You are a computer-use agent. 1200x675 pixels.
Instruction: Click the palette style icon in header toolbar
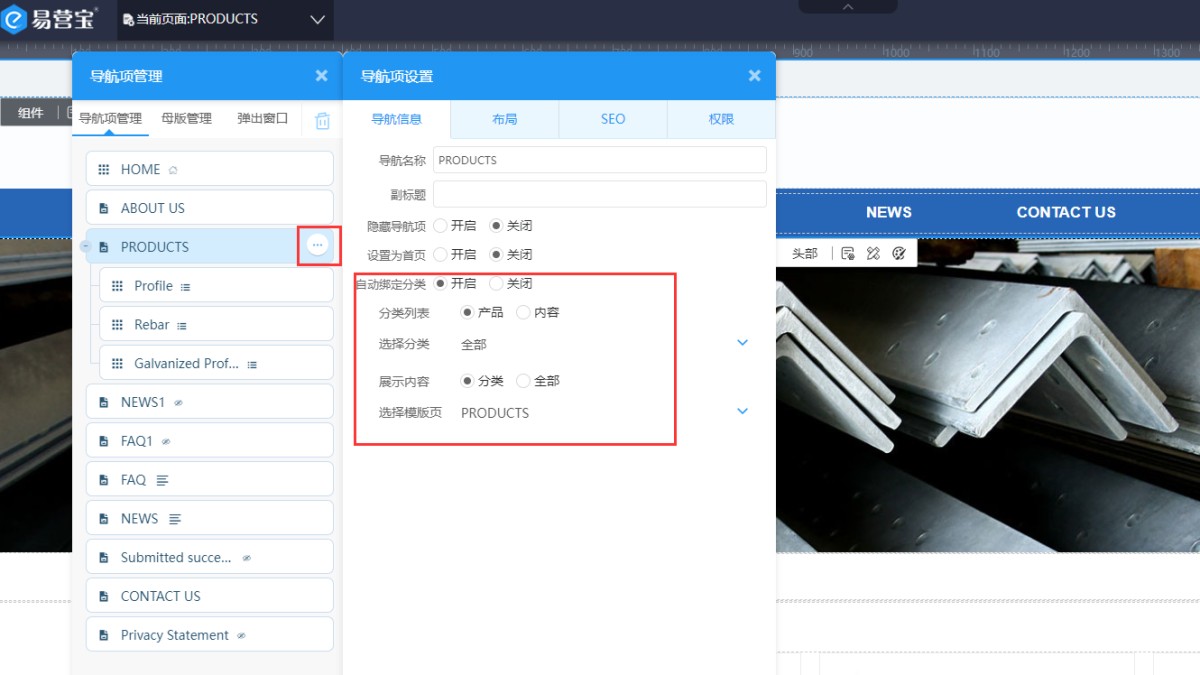tap(898, 254)
